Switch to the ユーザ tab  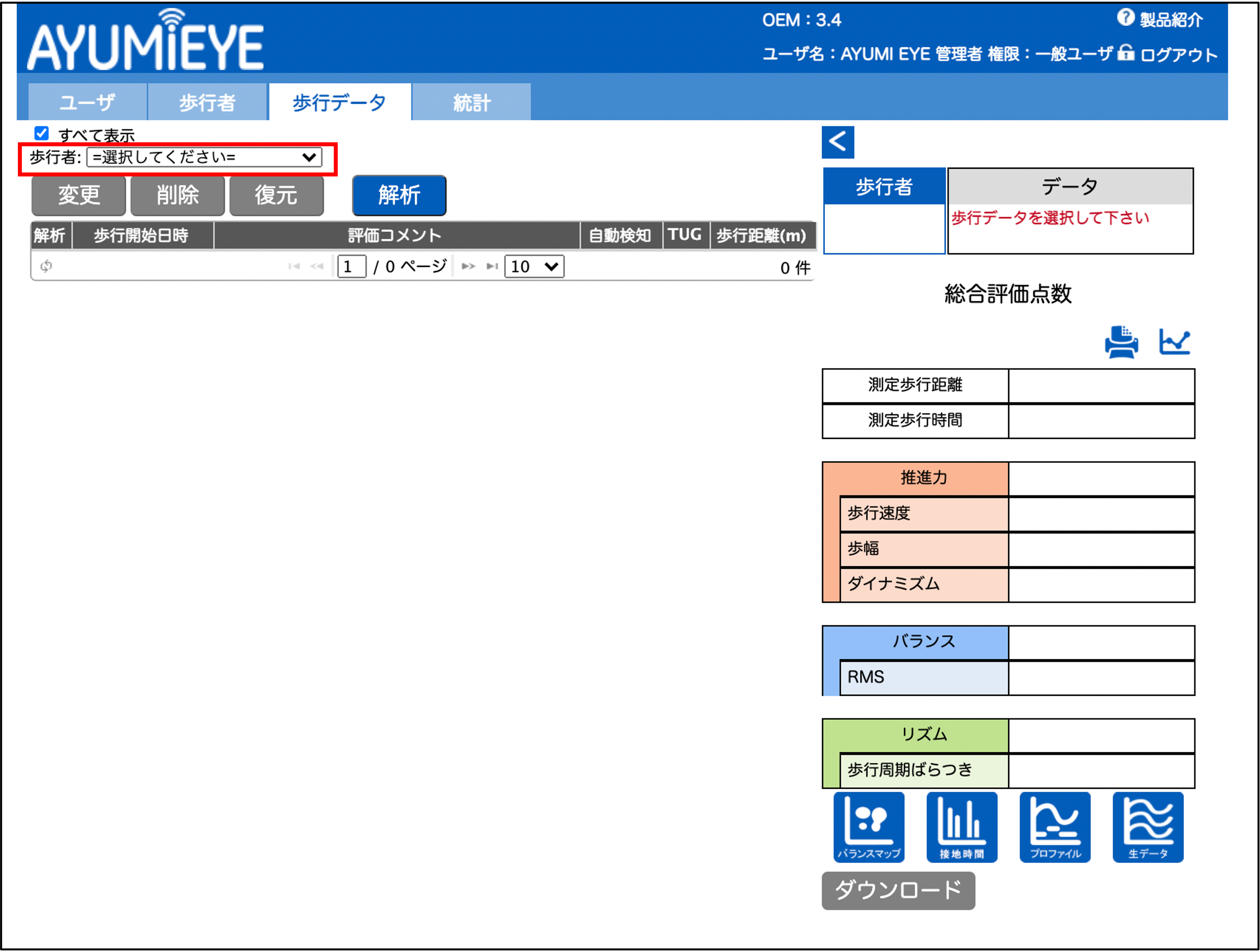(x=87, y=102)
